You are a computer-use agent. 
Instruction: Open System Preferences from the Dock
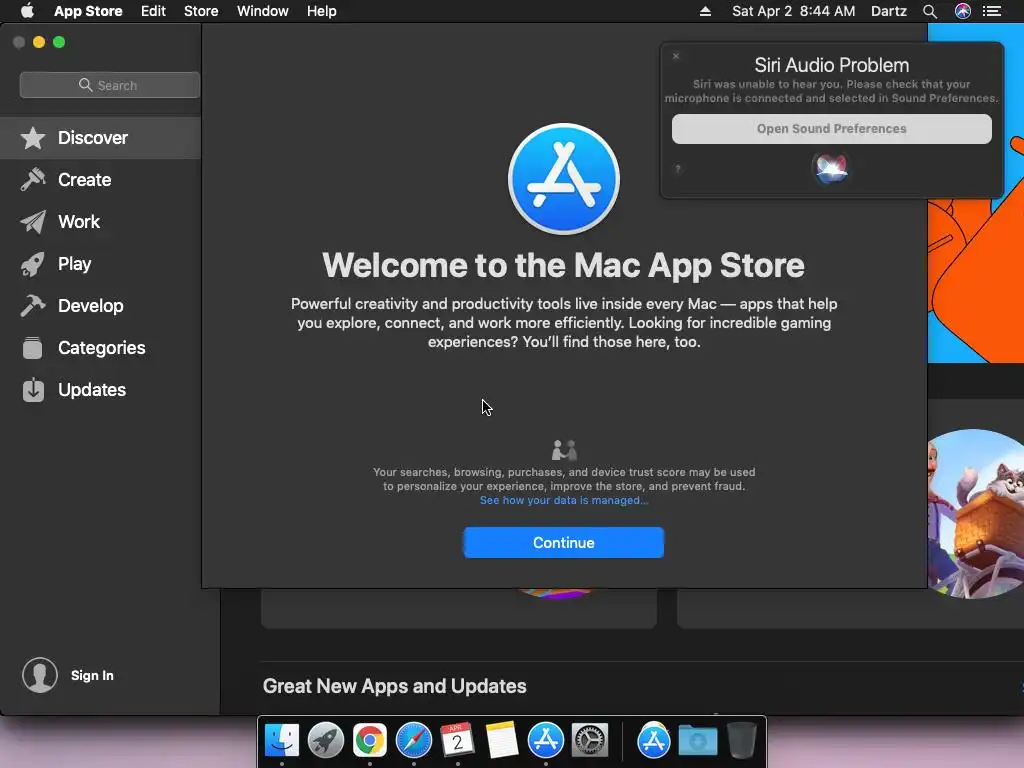pyautogui.click(x=590, y=740)
